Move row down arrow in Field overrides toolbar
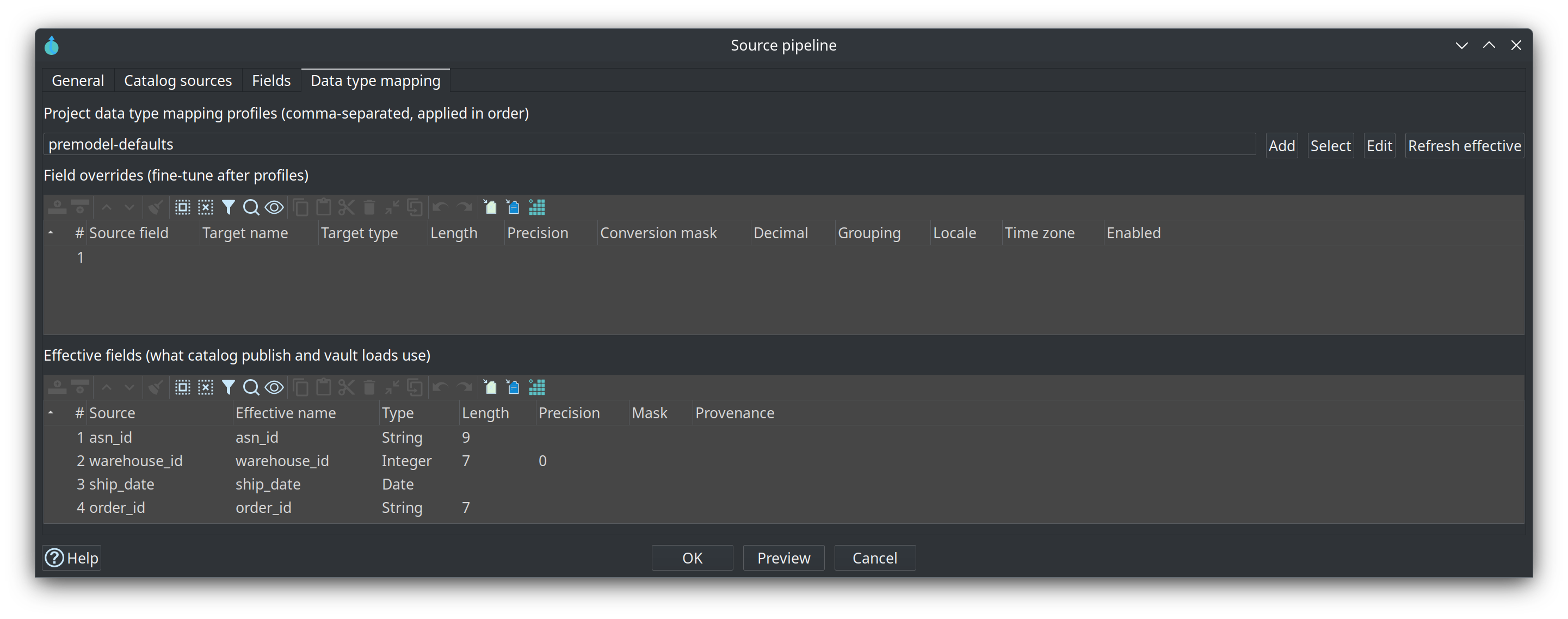 click(x=129, y=208)
